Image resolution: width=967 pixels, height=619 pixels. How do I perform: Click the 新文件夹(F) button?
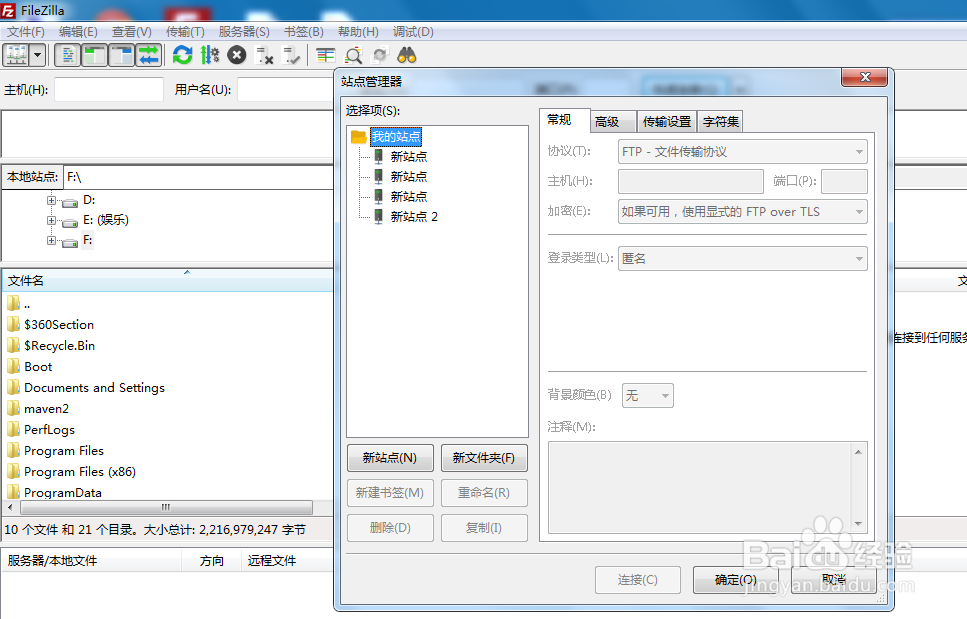[484, 458]
